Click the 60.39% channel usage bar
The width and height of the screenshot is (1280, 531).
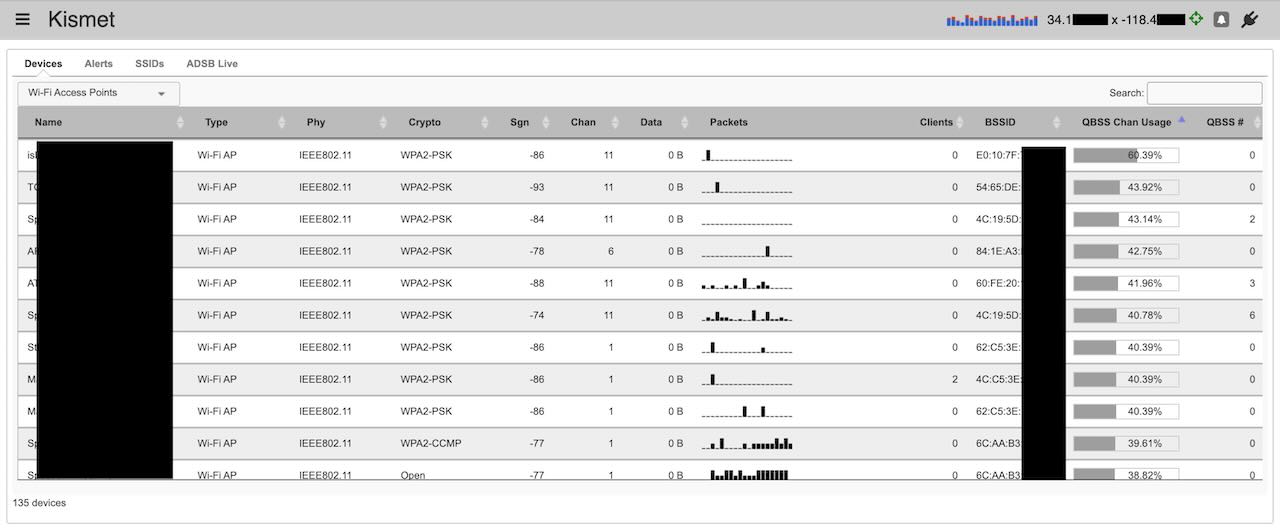[x=1126, y=155]
